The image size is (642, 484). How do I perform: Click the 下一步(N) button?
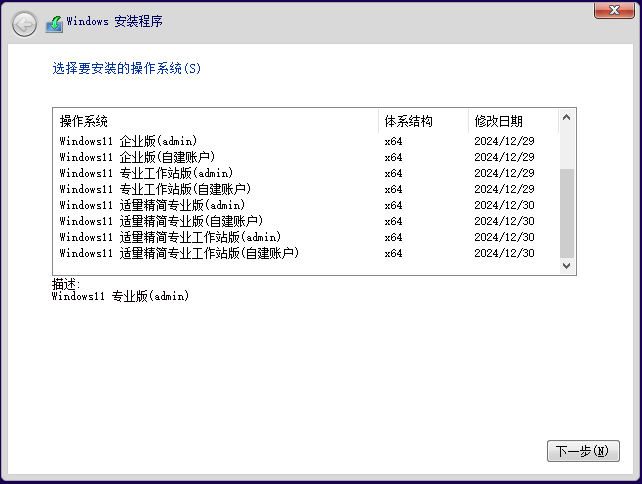click(583, 451)
